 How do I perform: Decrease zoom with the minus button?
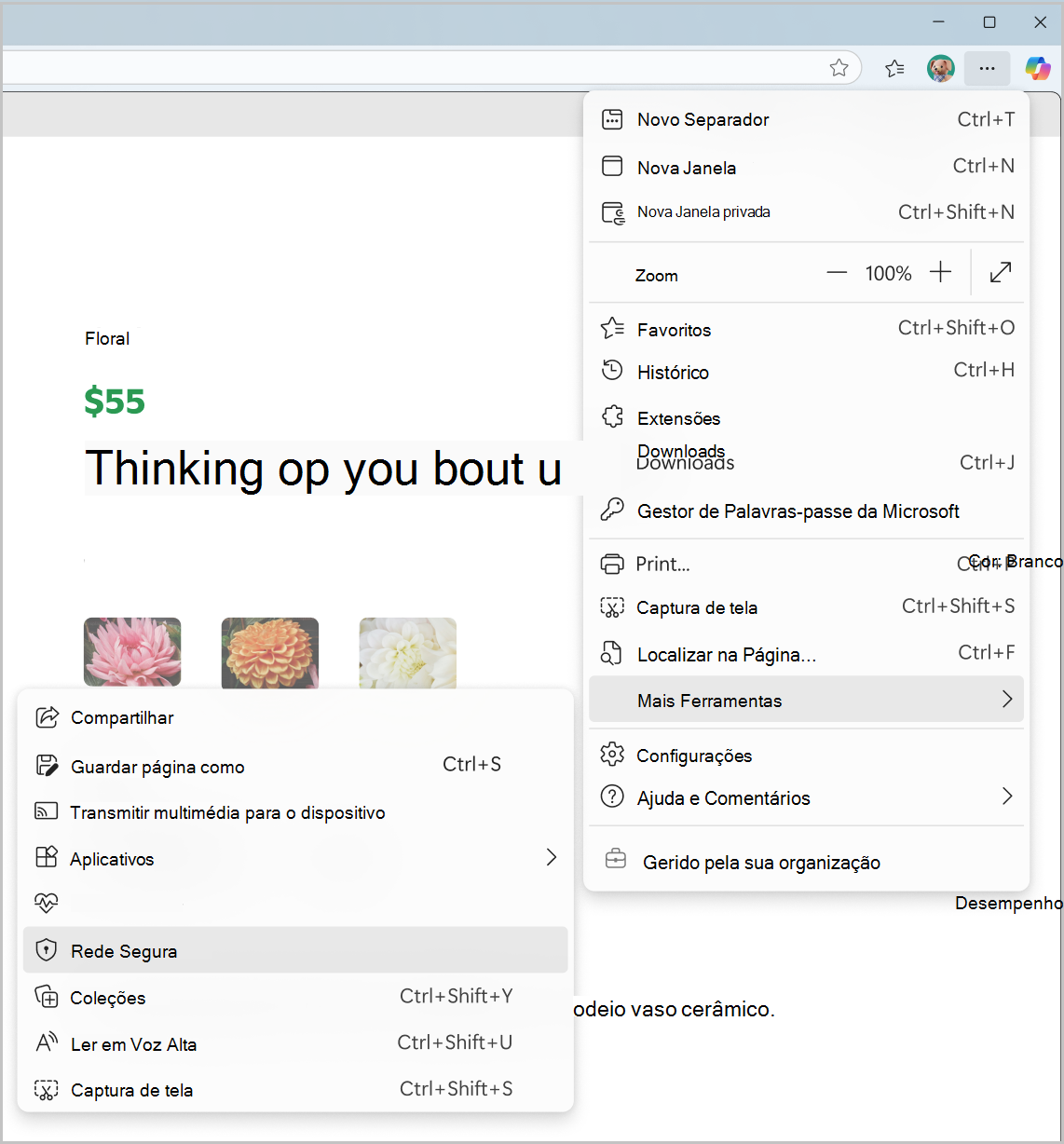837,273
